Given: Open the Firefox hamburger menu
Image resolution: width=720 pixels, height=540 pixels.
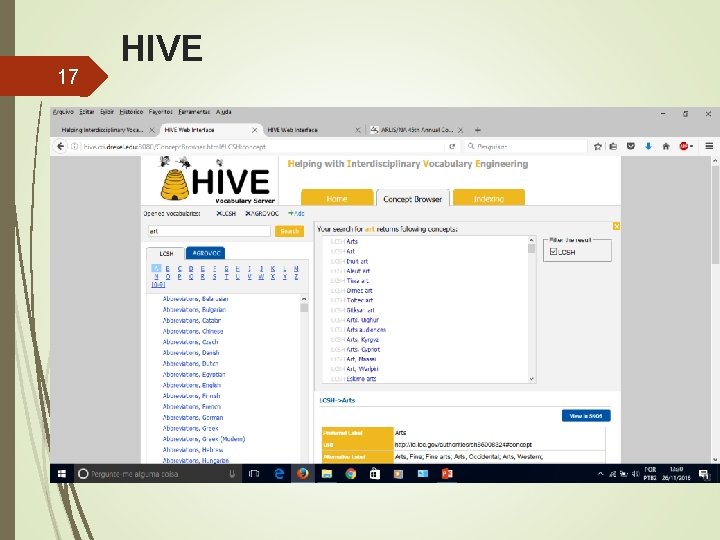Looking at the screenshot, I should 709,146.
